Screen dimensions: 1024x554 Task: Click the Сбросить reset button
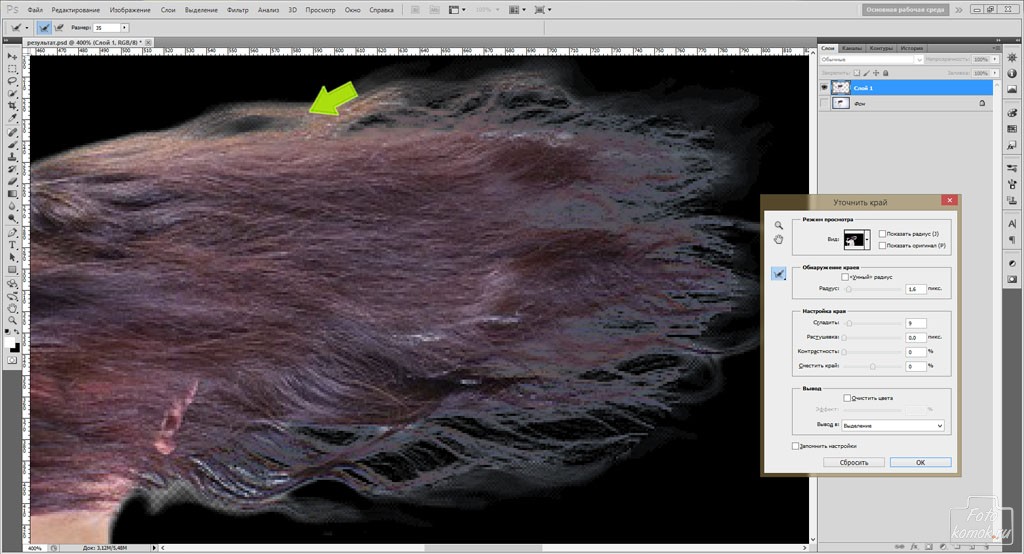coord(853,462)
